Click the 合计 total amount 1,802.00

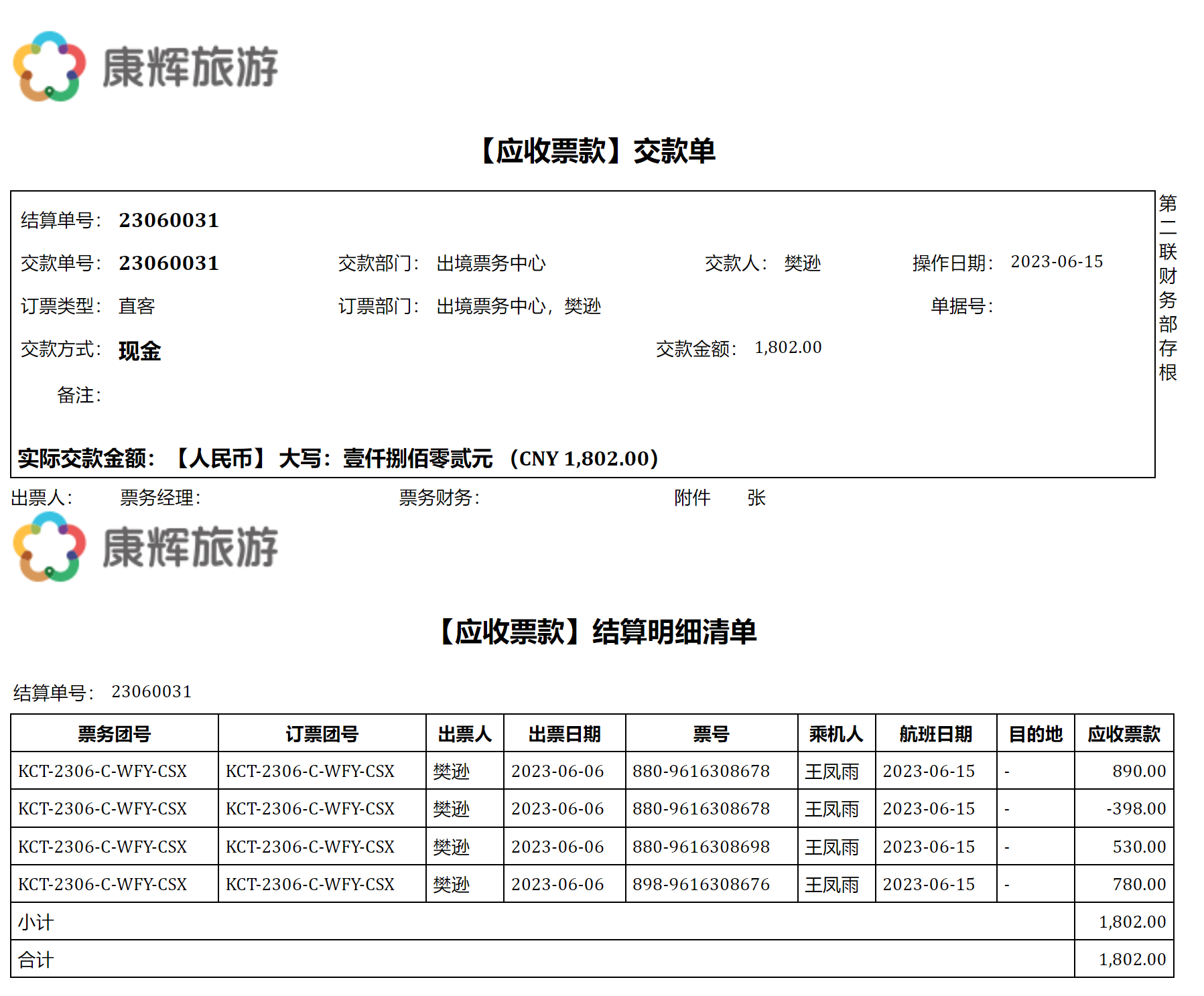pyautogui.click(x=1132, y=959)
